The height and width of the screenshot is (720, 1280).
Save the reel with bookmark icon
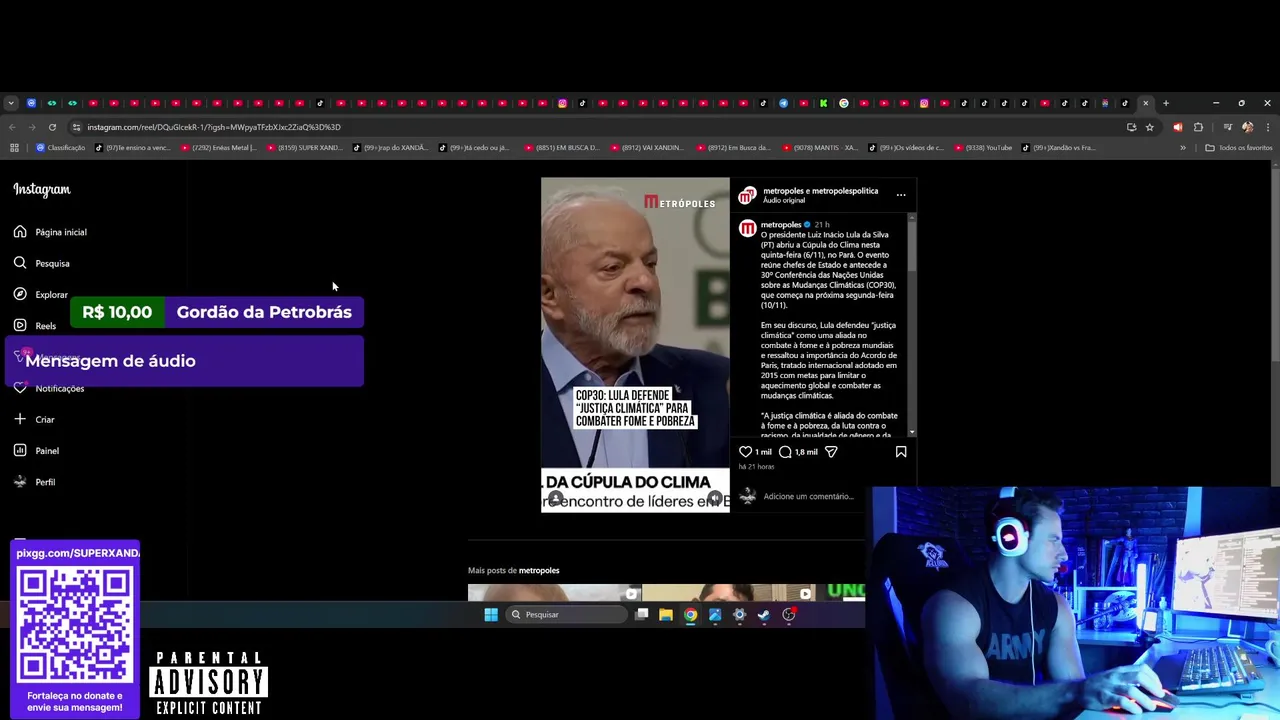pos(901,452)
